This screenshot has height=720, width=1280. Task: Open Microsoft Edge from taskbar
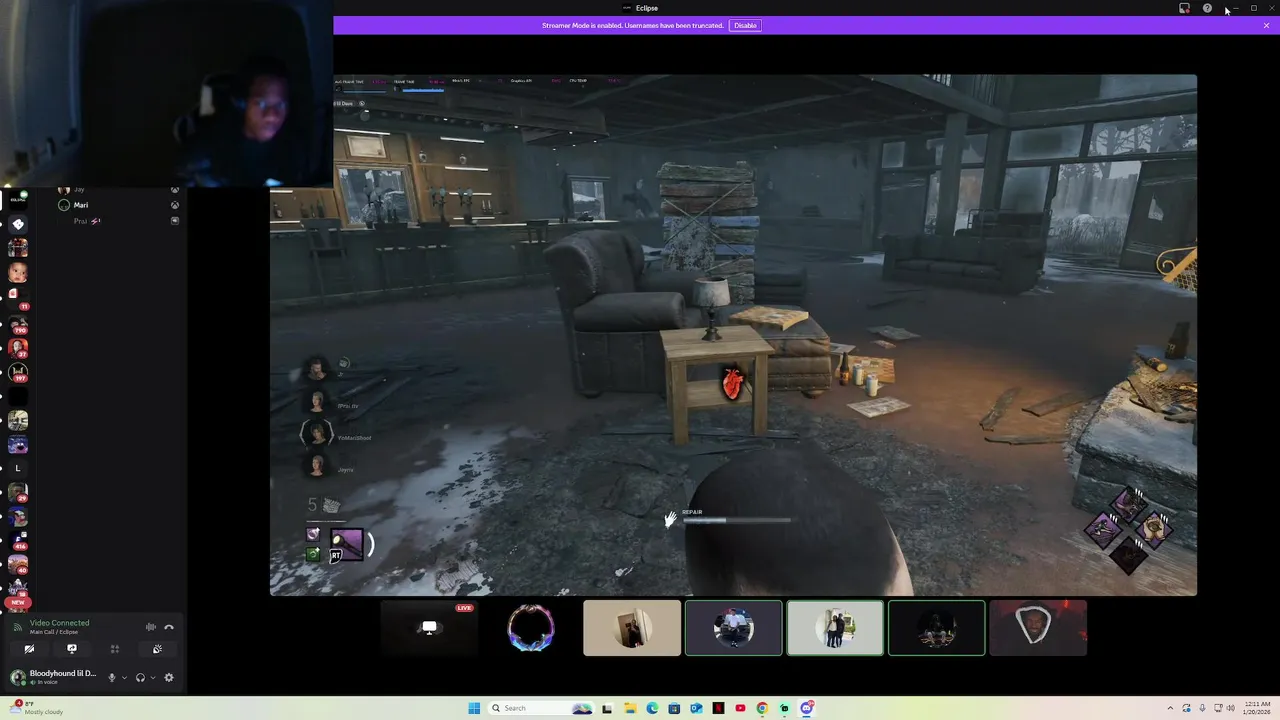point(652,708)
